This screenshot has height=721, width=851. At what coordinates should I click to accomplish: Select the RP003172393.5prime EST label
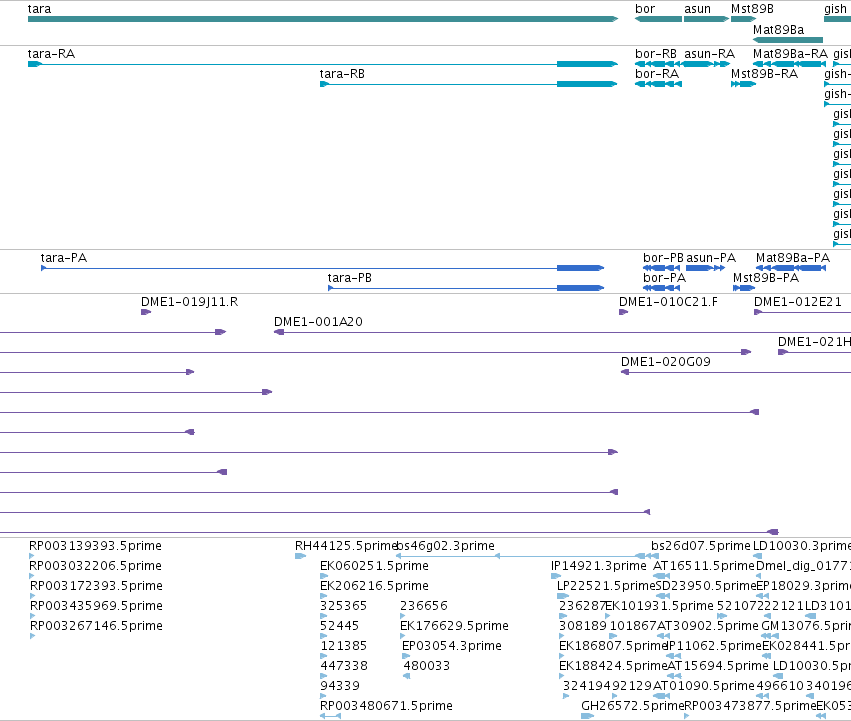[x=96, y=586]
